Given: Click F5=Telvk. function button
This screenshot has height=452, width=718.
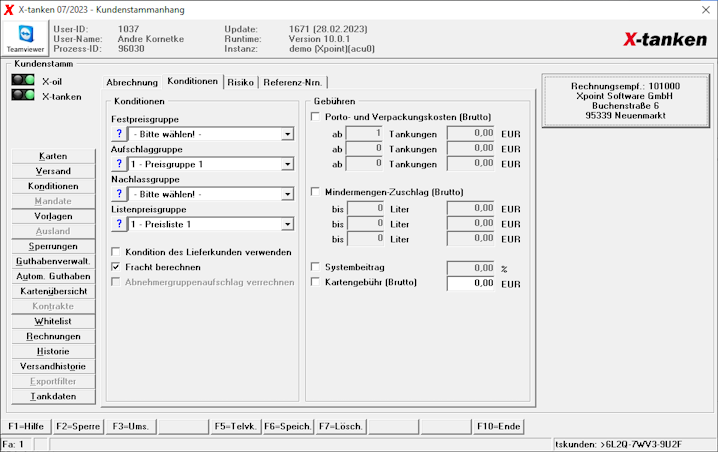Looking at the screenshot, I should tap(235, 426).
